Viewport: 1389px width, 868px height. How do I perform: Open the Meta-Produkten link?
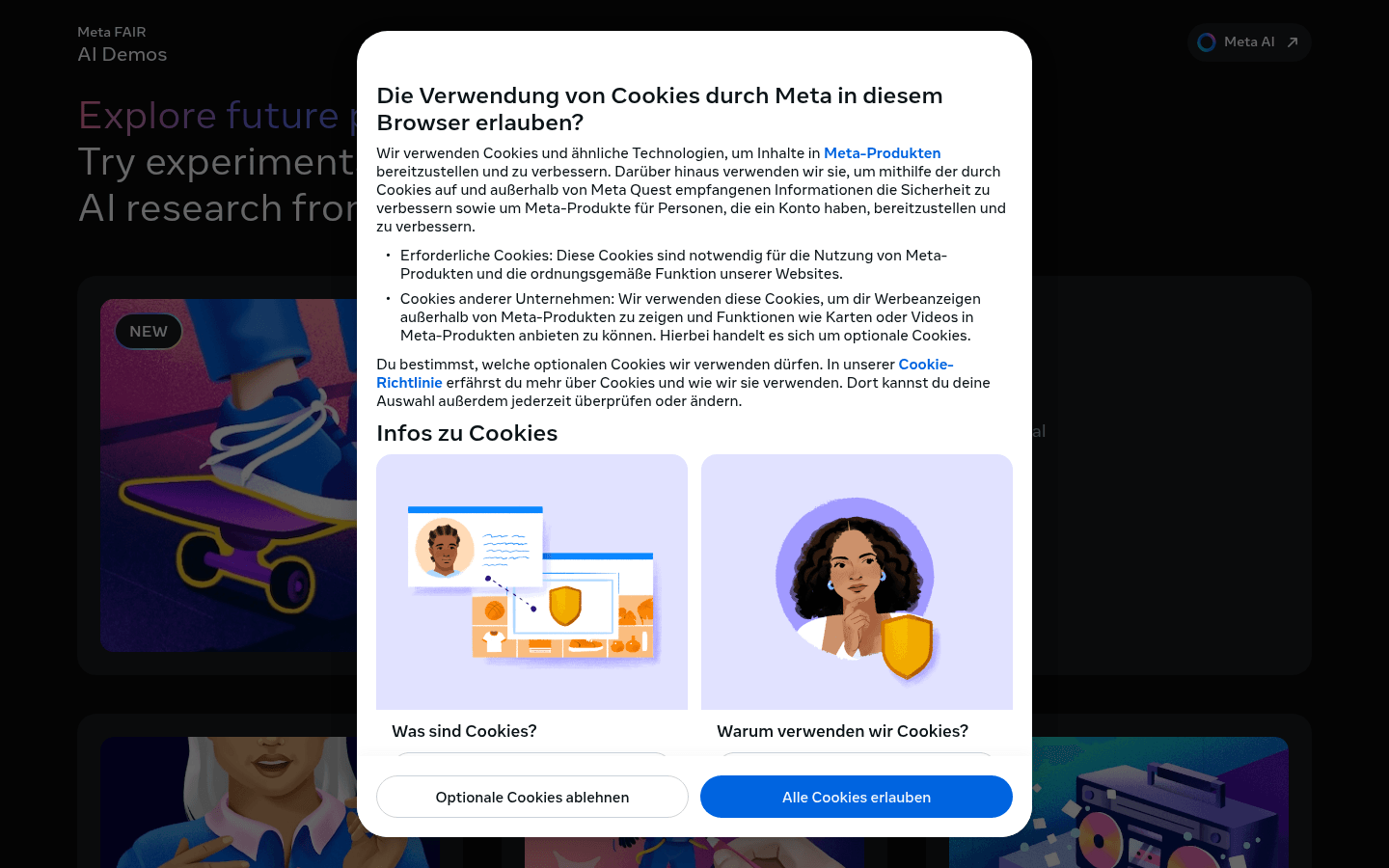pyautogui.click(x=882, y=153)
